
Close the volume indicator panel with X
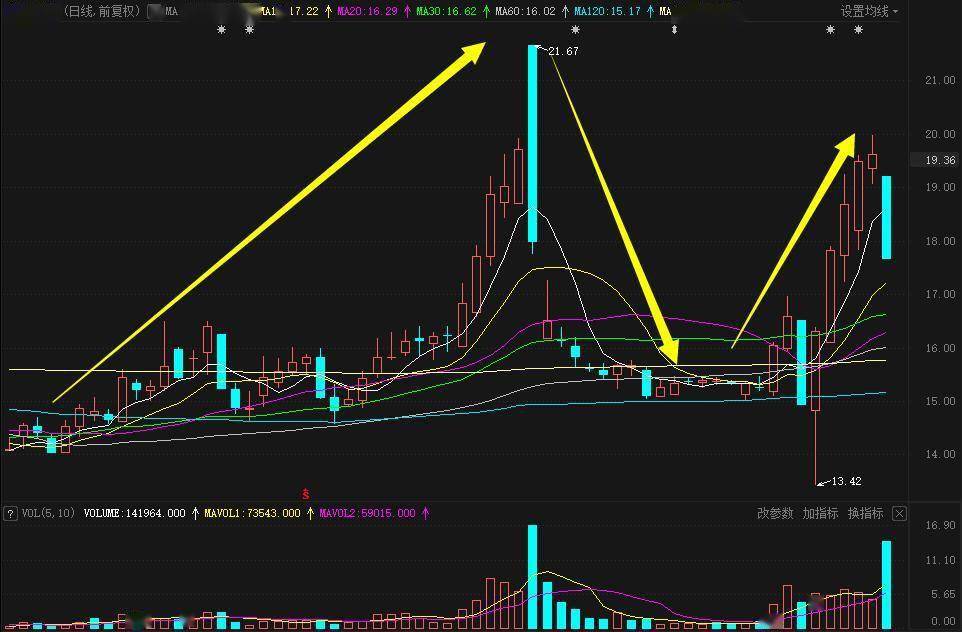pos(899,514)
